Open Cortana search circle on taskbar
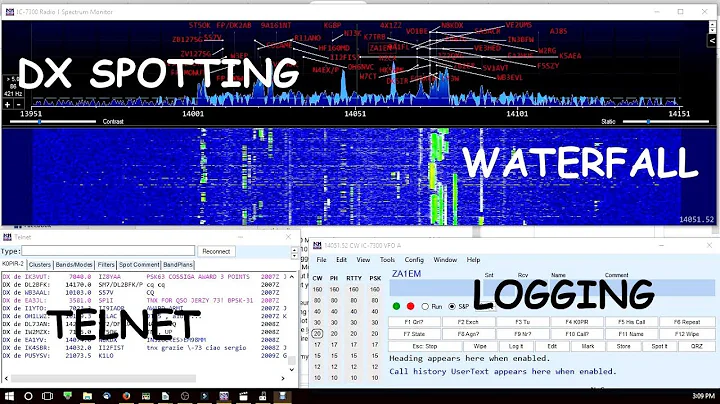Image resolution: width=720 pixels, height=404 pixels. point(28,396)
